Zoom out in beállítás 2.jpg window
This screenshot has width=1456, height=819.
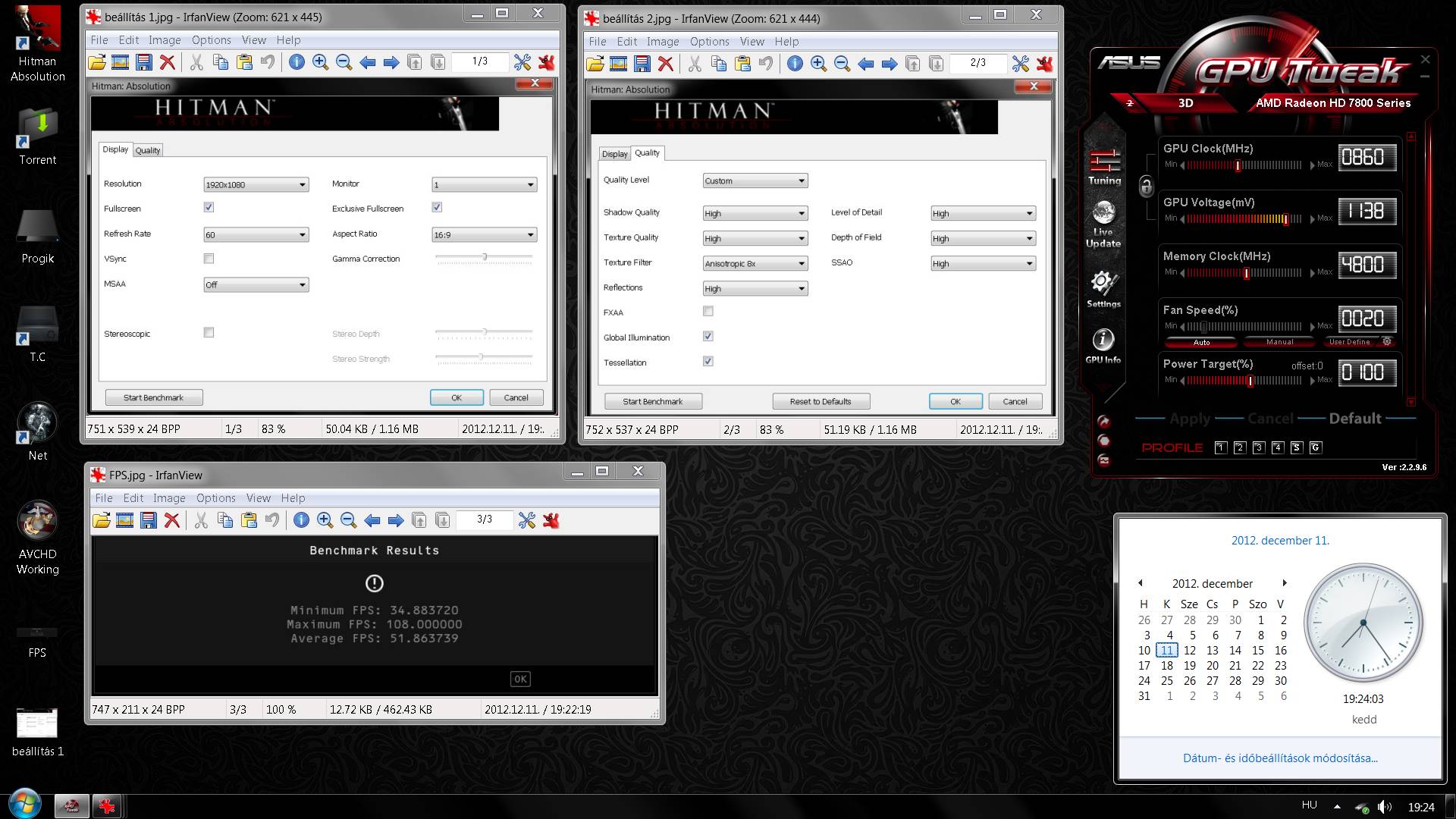tap(842, 64)
